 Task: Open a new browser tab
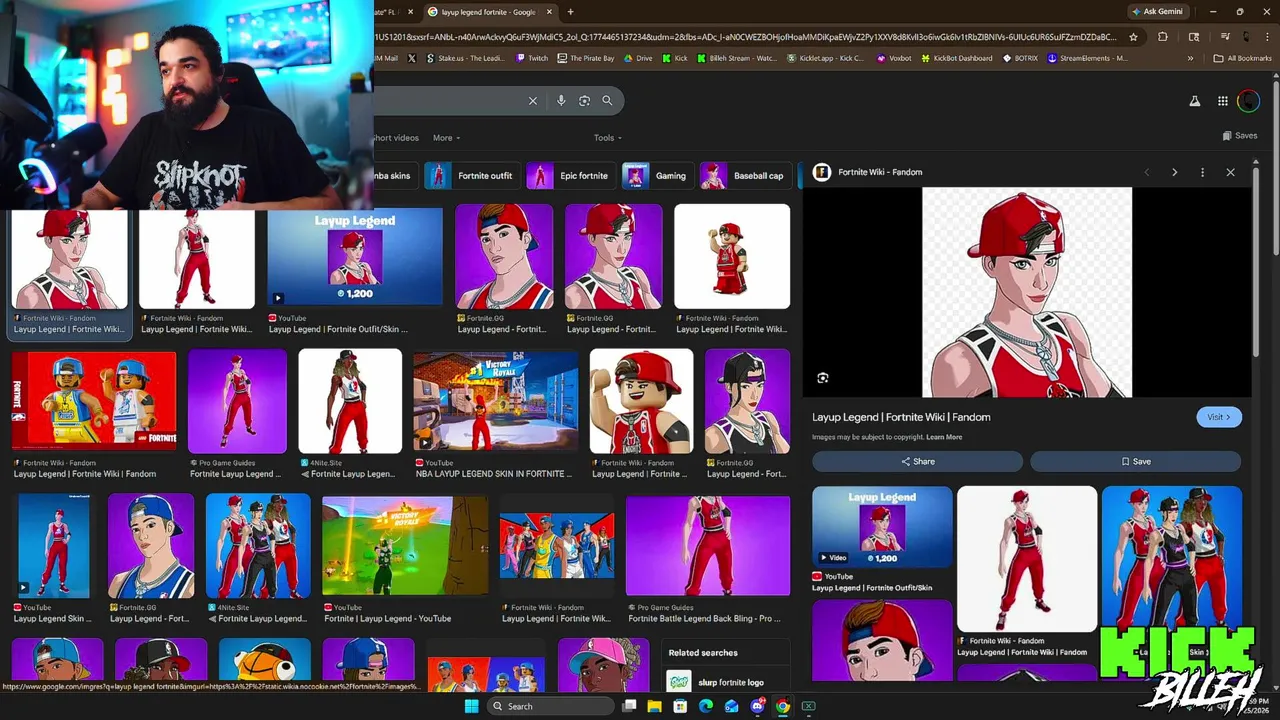[x=570, y=12]
